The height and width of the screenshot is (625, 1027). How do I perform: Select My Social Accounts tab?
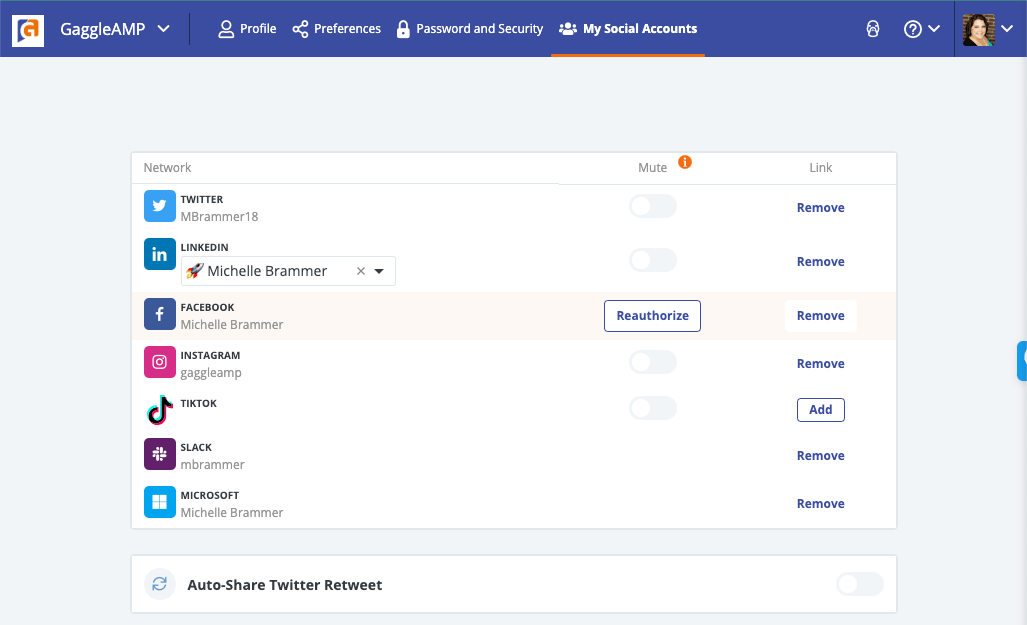pyautogui.click(x=628, y=29)
